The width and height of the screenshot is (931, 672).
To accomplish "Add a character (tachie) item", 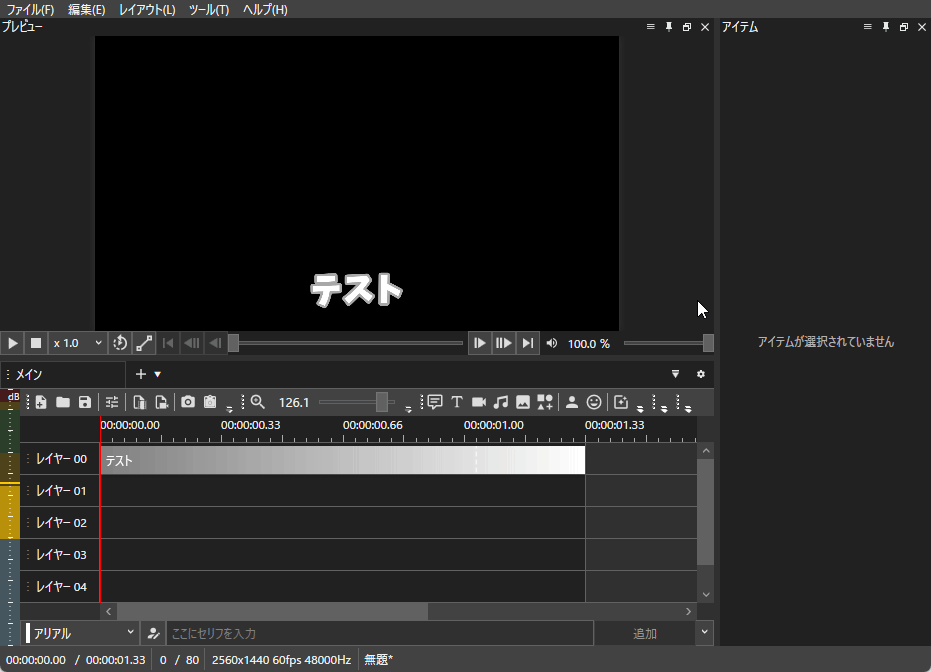I will point(572,401).
